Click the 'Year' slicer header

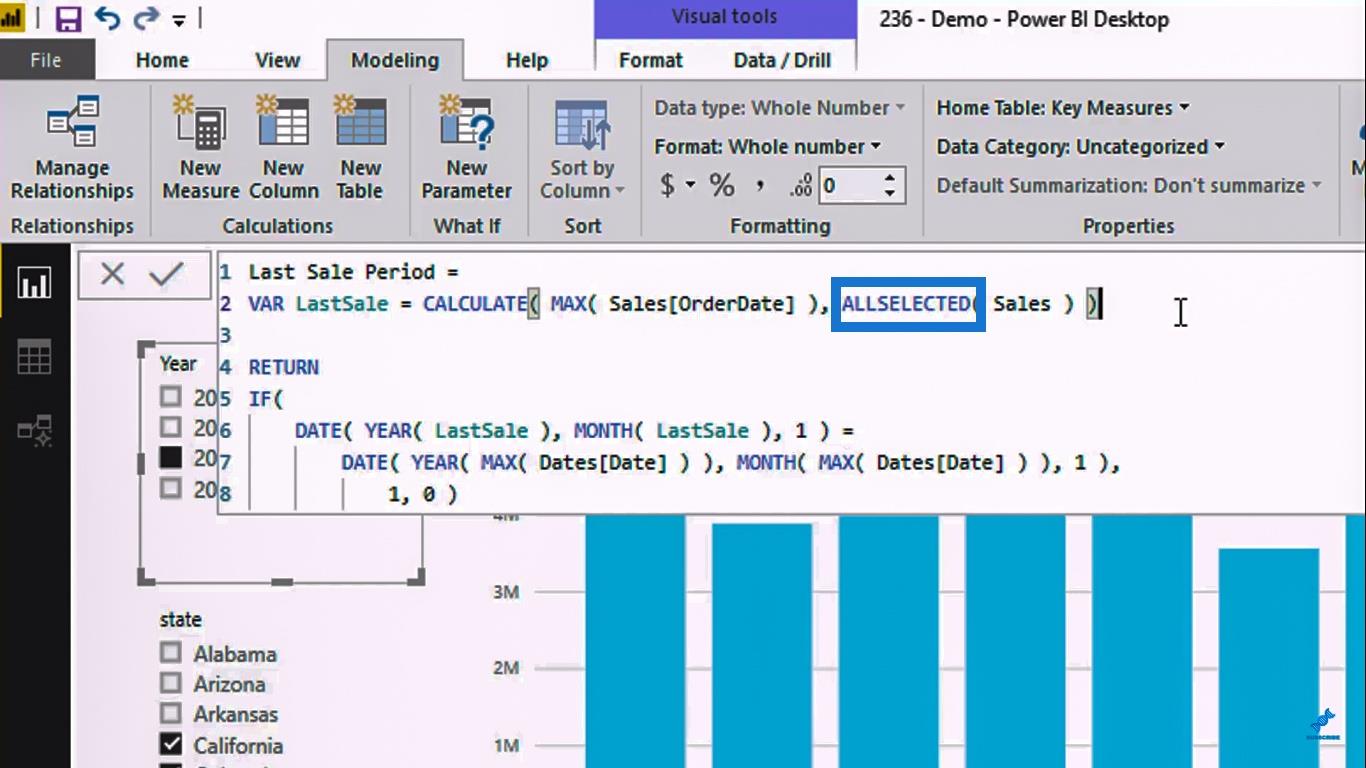178,364
